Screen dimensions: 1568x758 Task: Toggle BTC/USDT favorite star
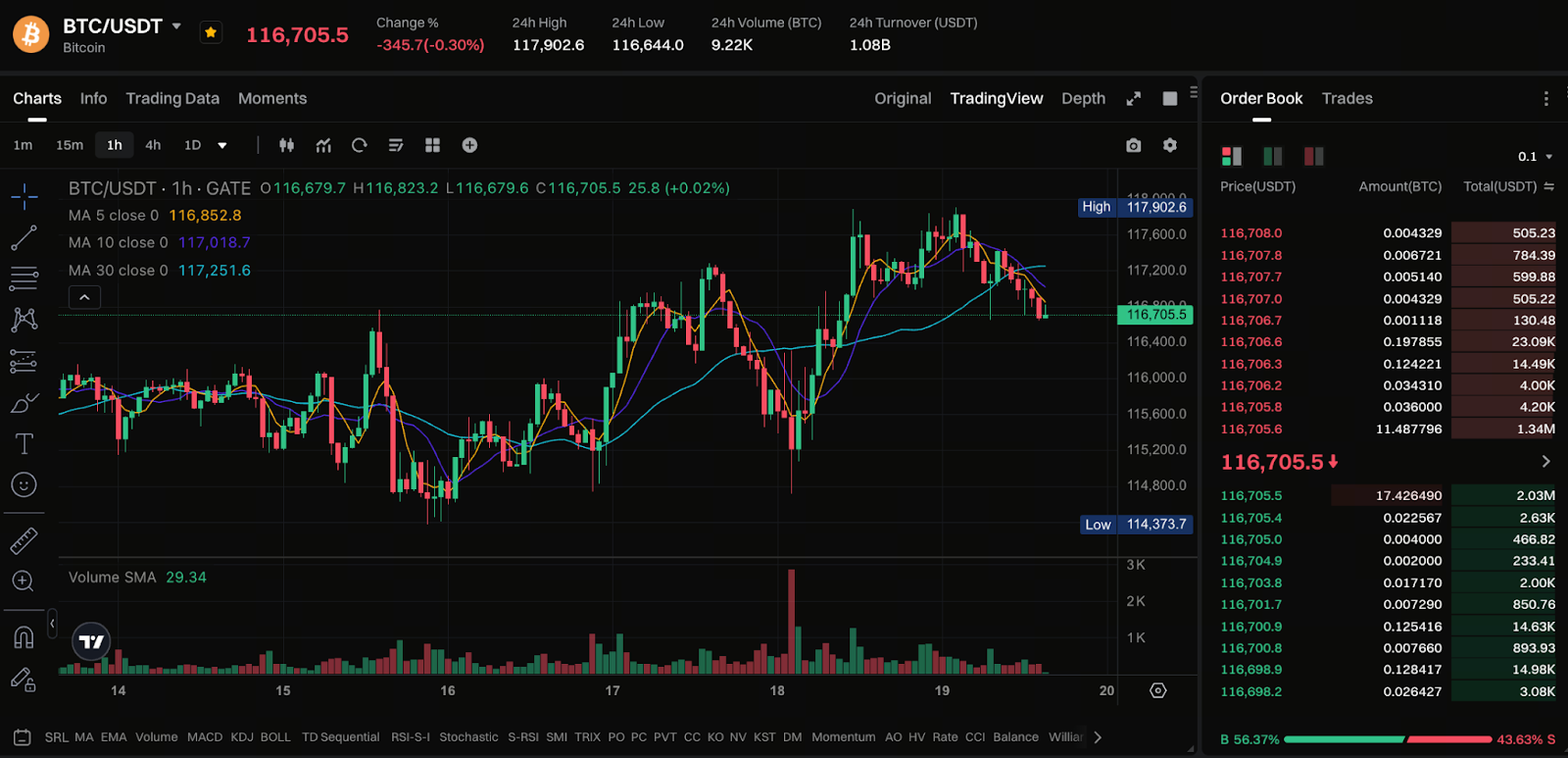click(x=211, y=32)
